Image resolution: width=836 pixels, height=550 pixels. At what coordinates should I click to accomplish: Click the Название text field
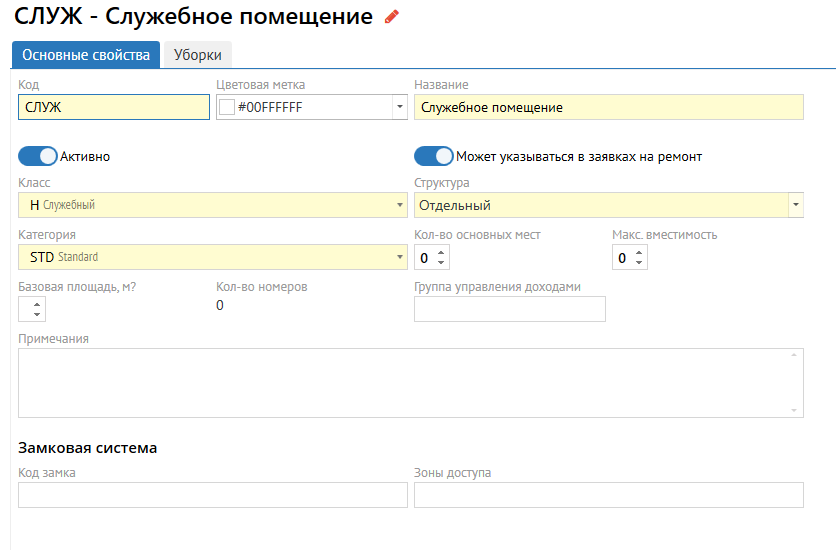608,107
